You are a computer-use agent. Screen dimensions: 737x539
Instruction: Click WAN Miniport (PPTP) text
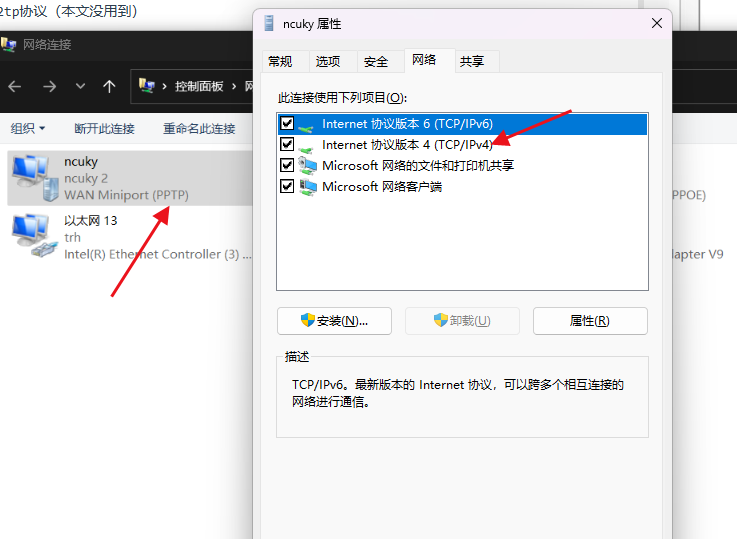click(x=126, y=195)
